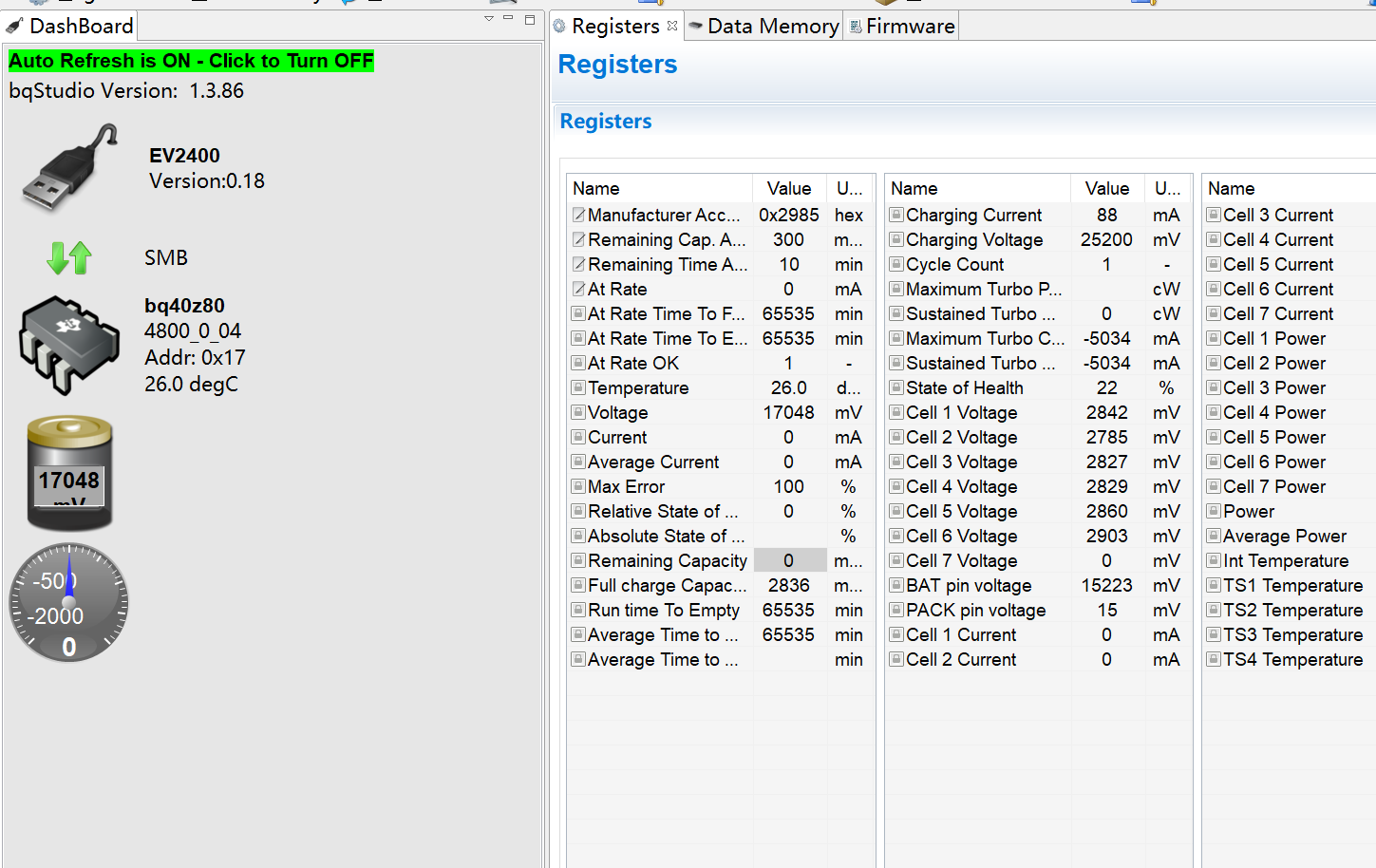
Task: Click the lock icon beside Cycle Count
Action: (896, 264)
